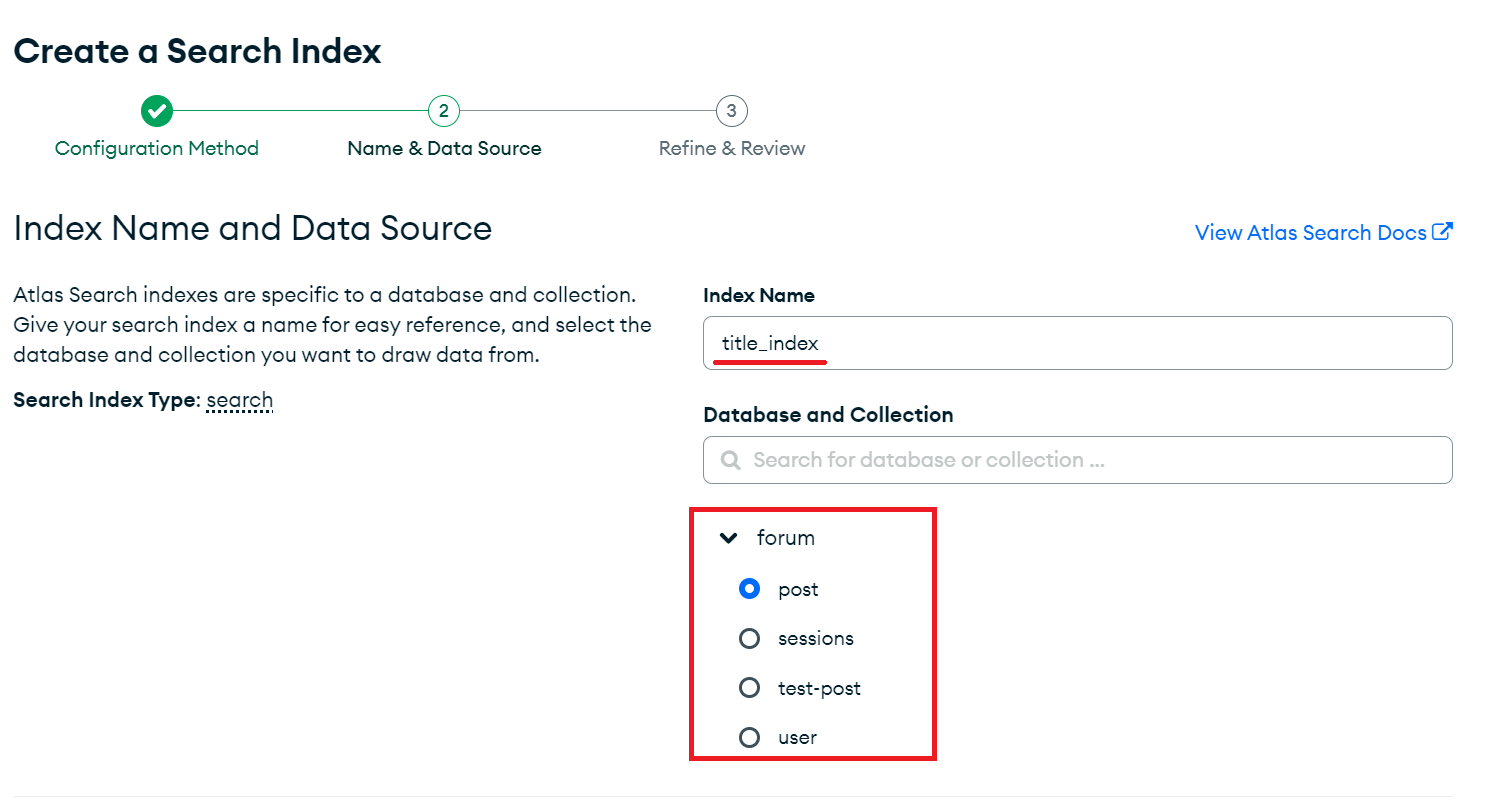
Task: Select the post collection radio button
Action: [x=749, y=589]
